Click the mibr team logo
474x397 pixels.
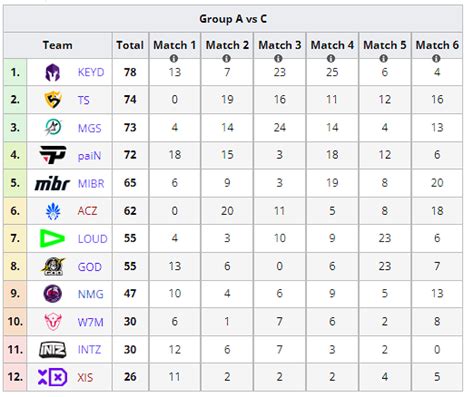tap(52, 183)
